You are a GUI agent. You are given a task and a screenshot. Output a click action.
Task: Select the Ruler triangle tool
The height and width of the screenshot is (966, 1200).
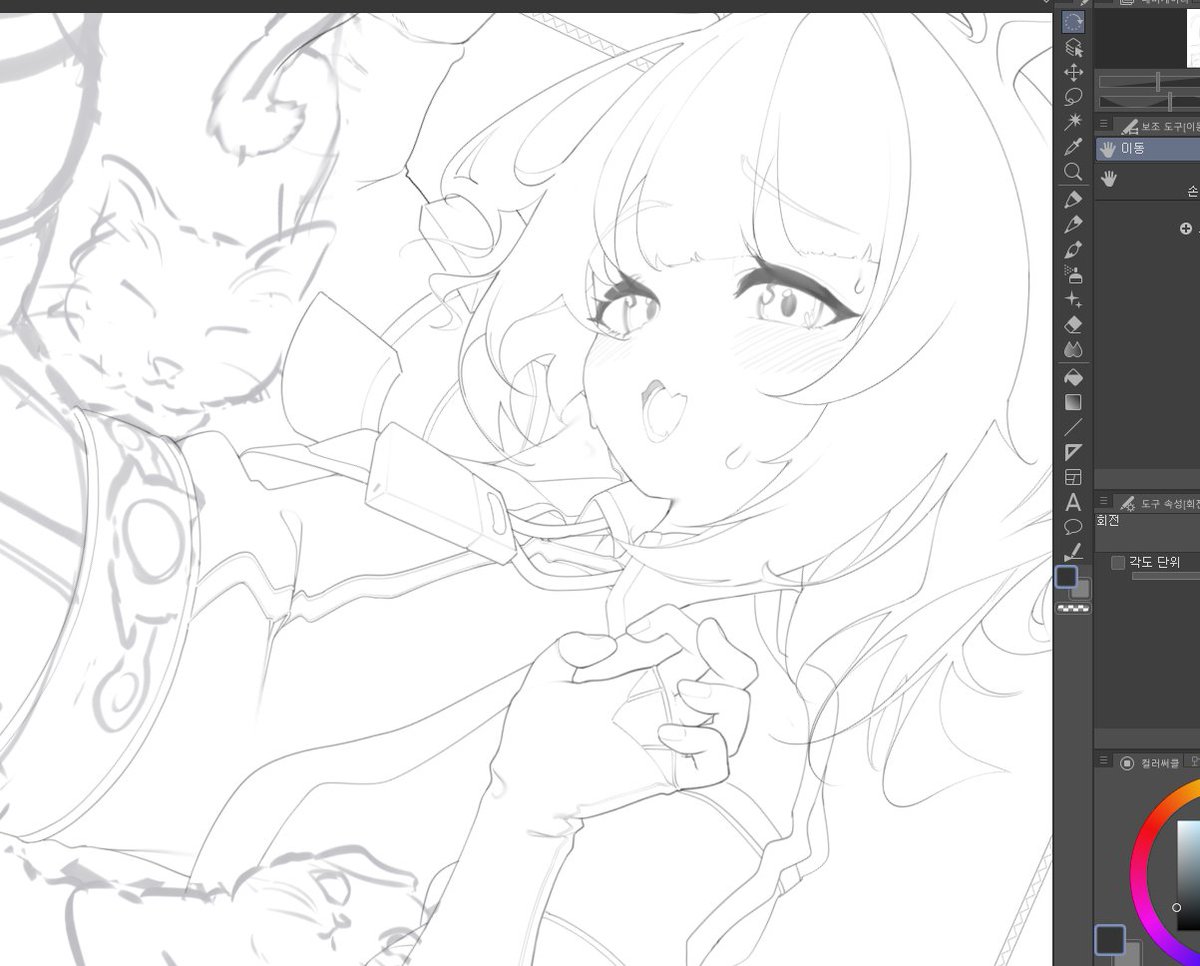(x=1073, y=452)
